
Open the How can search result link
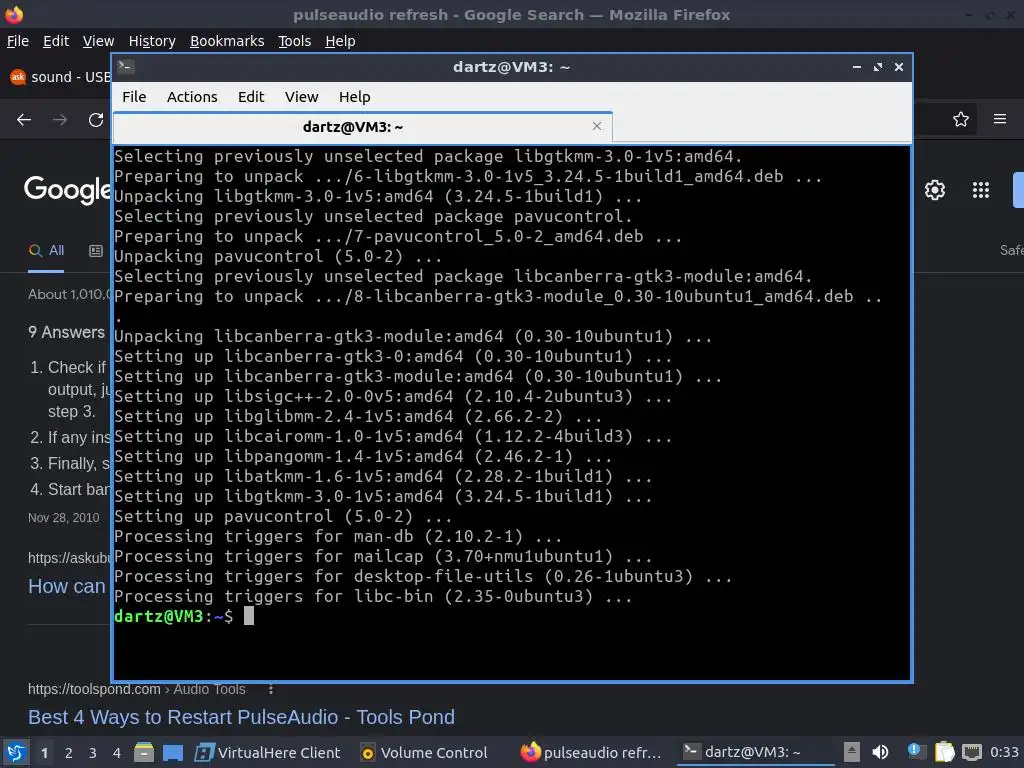[x=67, y=586]
